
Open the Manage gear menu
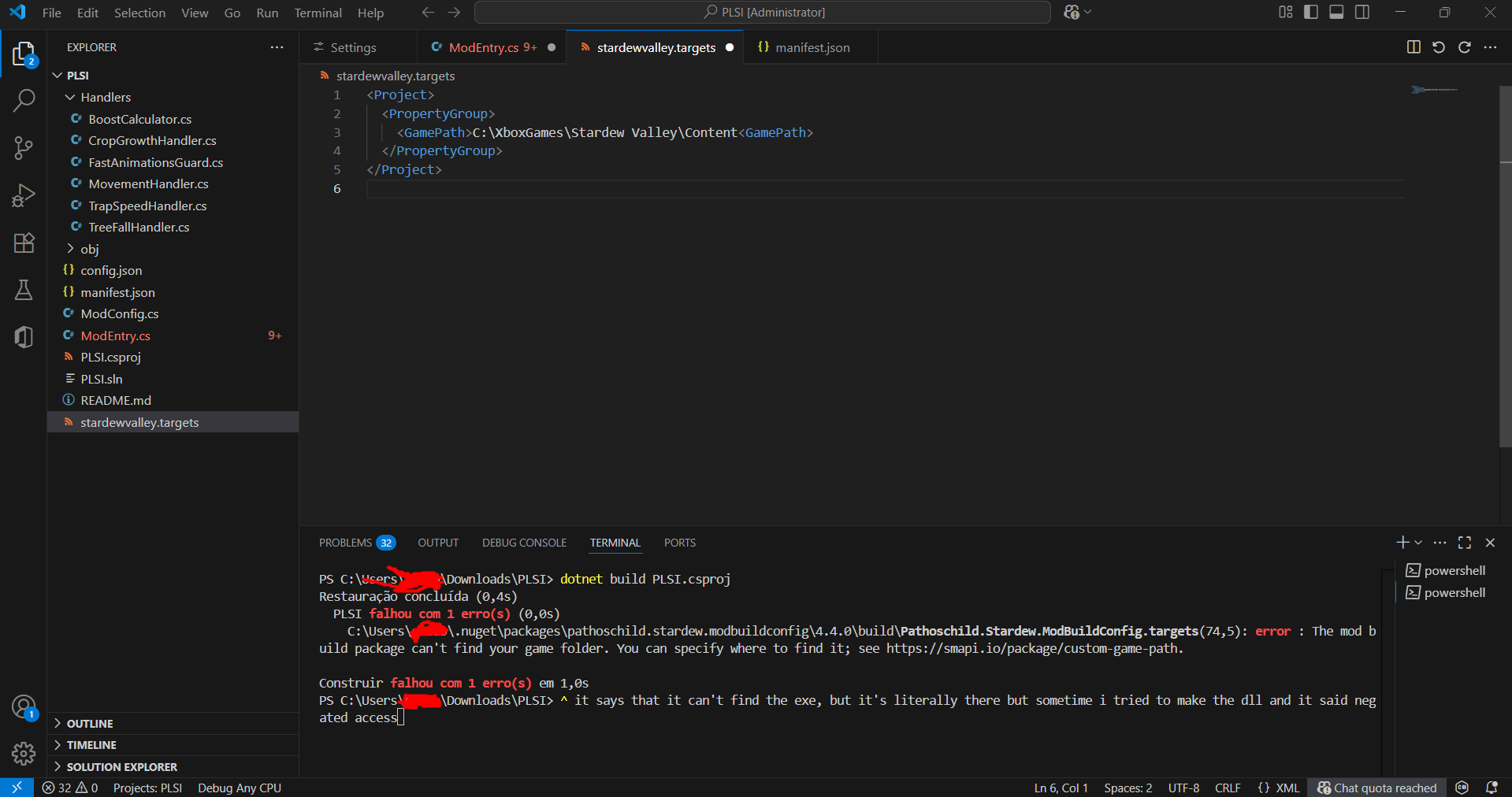pyautogui.click(x=24, y=754)
